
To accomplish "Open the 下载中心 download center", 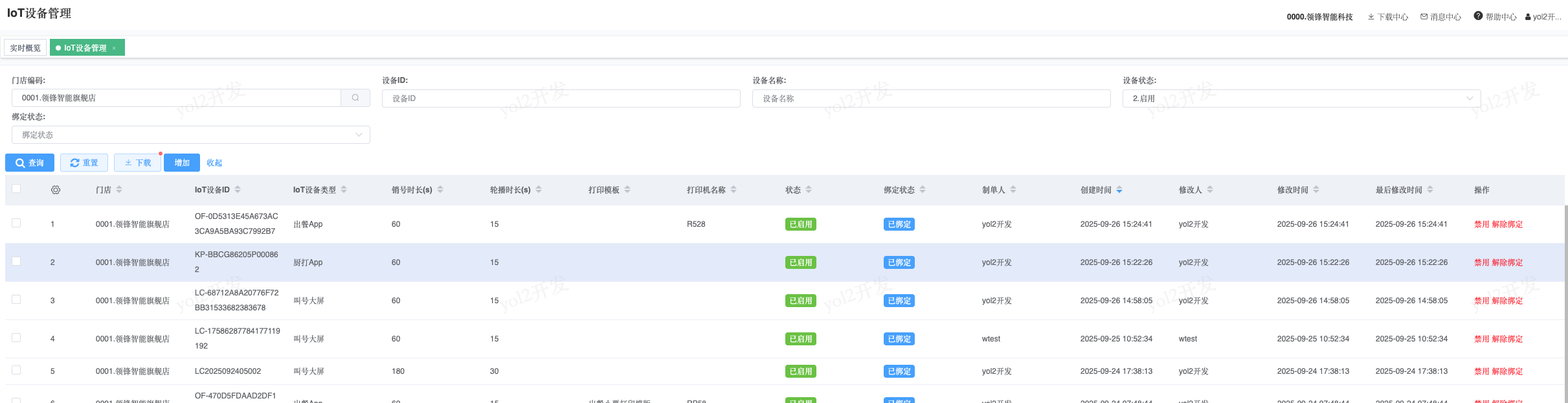I will click(1387, 17).
